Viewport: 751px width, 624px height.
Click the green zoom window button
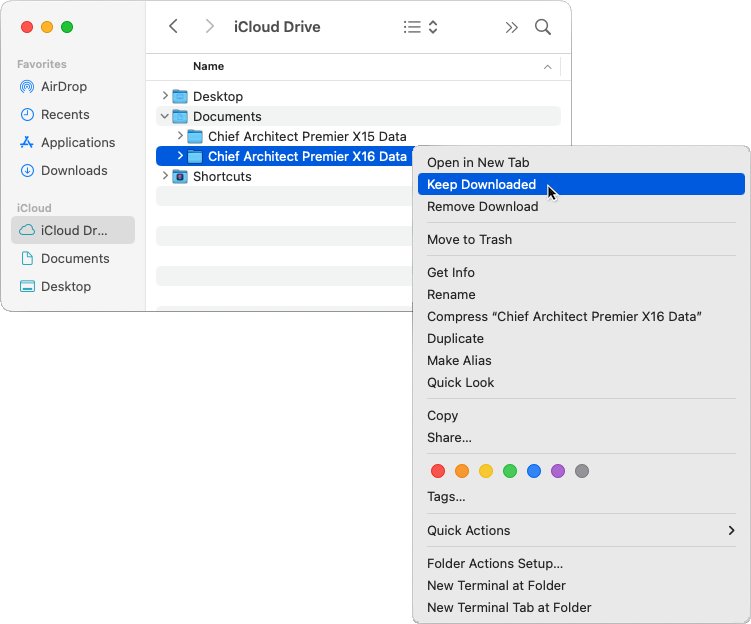point(67,27)
